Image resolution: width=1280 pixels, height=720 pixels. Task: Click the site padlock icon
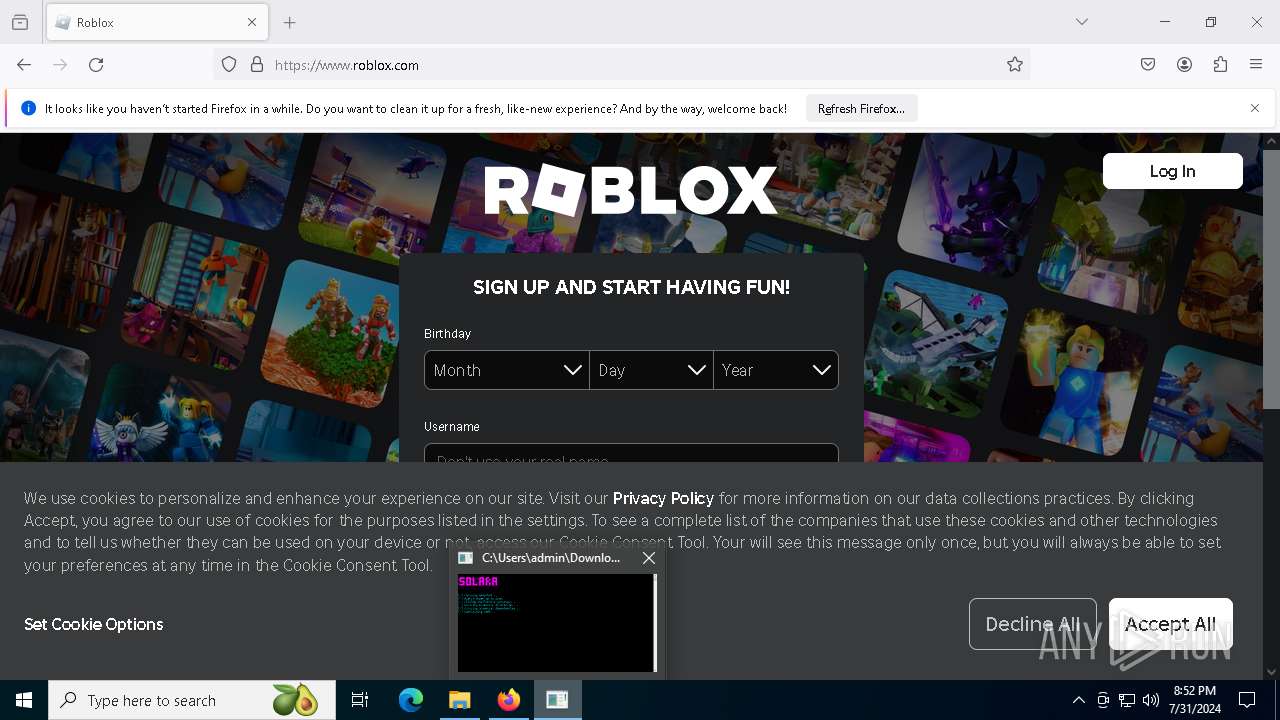pos(257,65)
